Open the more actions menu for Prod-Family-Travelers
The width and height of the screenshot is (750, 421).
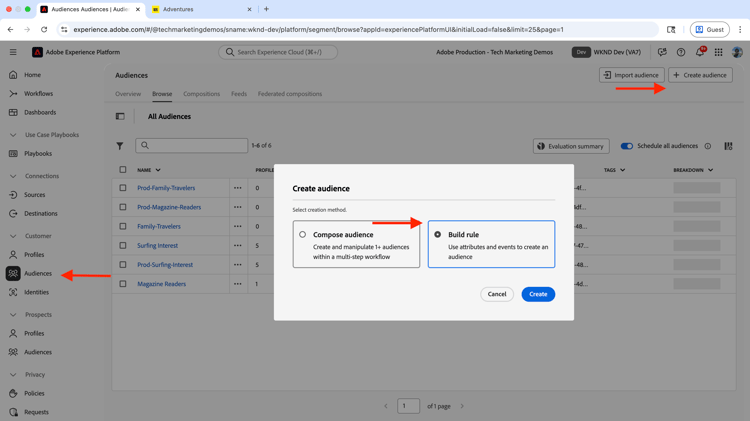click(x=238, y=188)
